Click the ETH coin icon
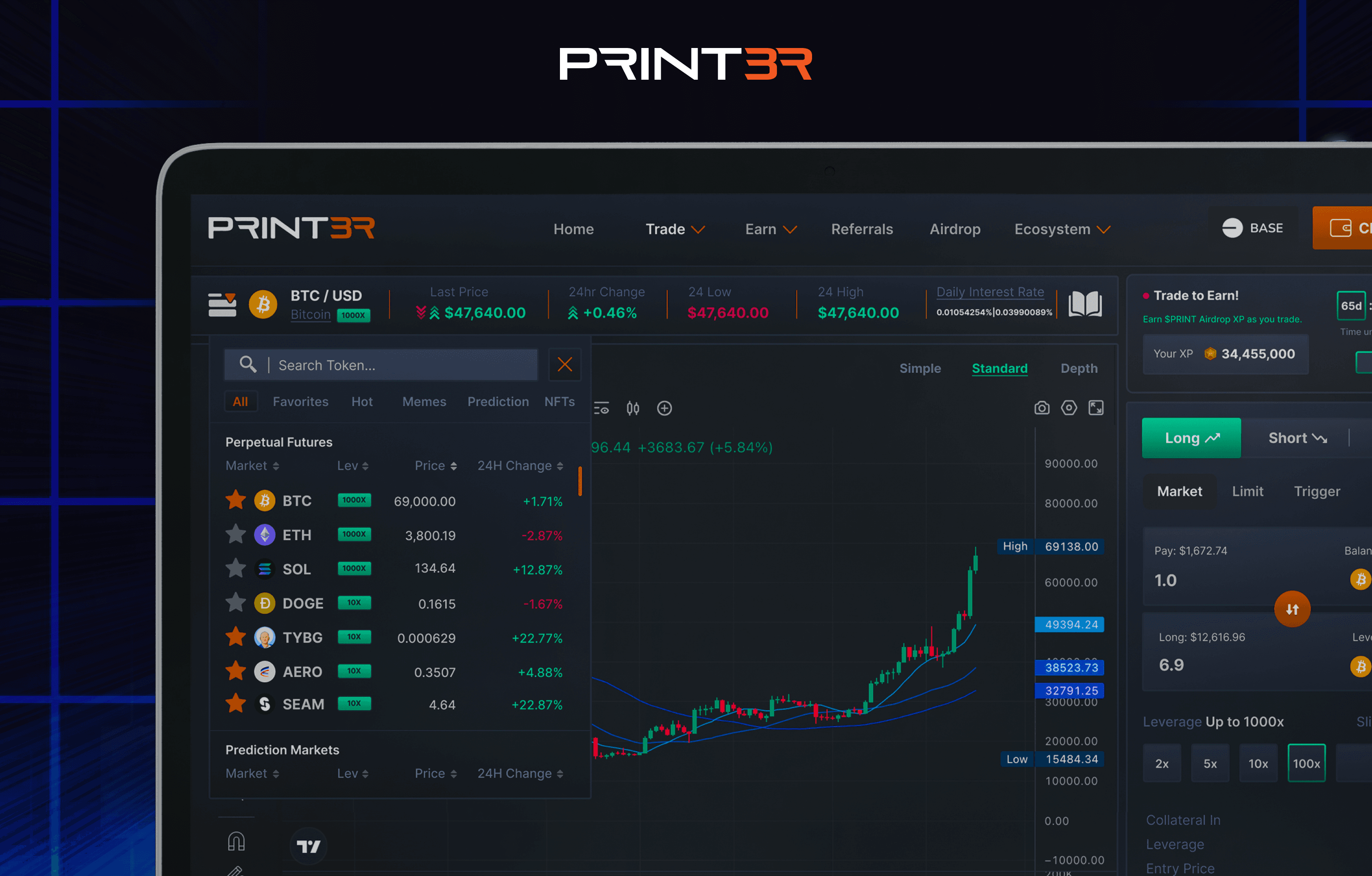 point(265,535)
